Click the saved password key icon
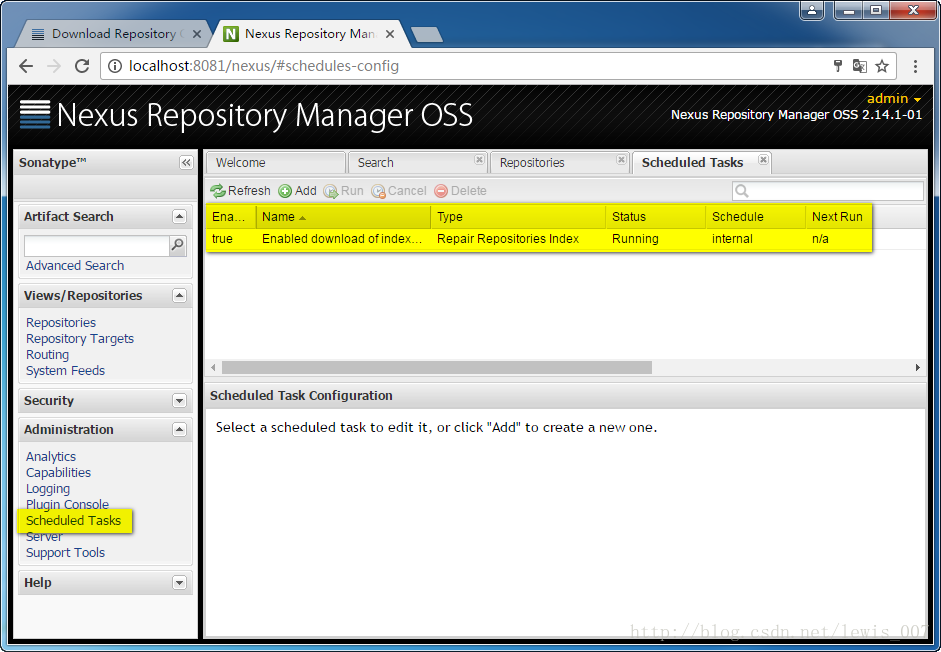Viewport: 941px width, 652px height. pos(838,66)
